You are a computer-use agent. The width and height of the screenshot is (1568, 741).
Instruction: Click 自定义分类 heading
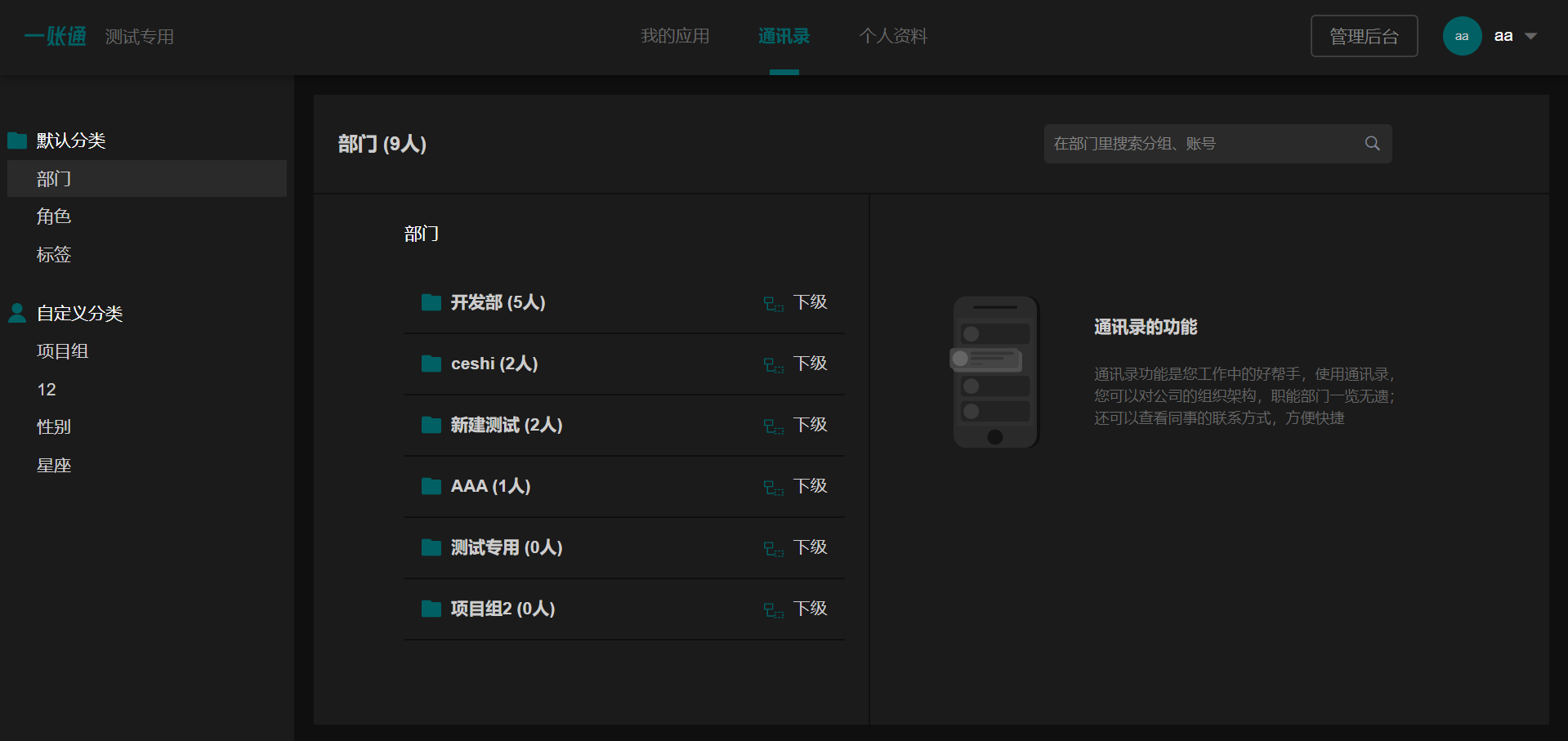click(79, 313)
